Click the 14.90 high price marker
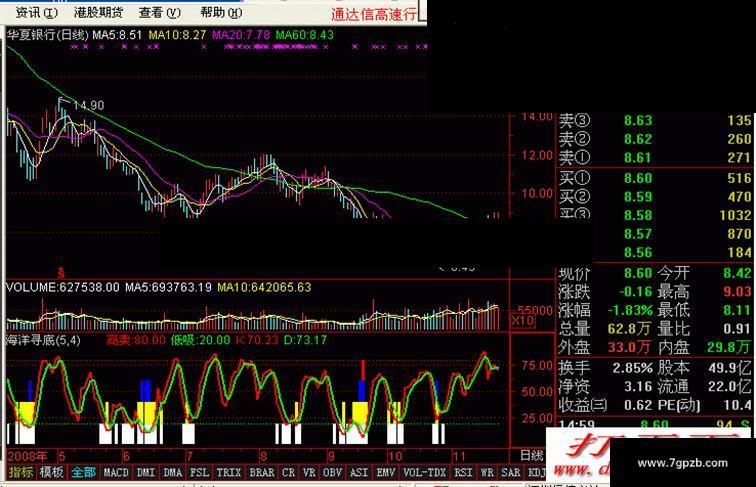Viewport: 756px width, 487px height. click(x=89, y=105)
